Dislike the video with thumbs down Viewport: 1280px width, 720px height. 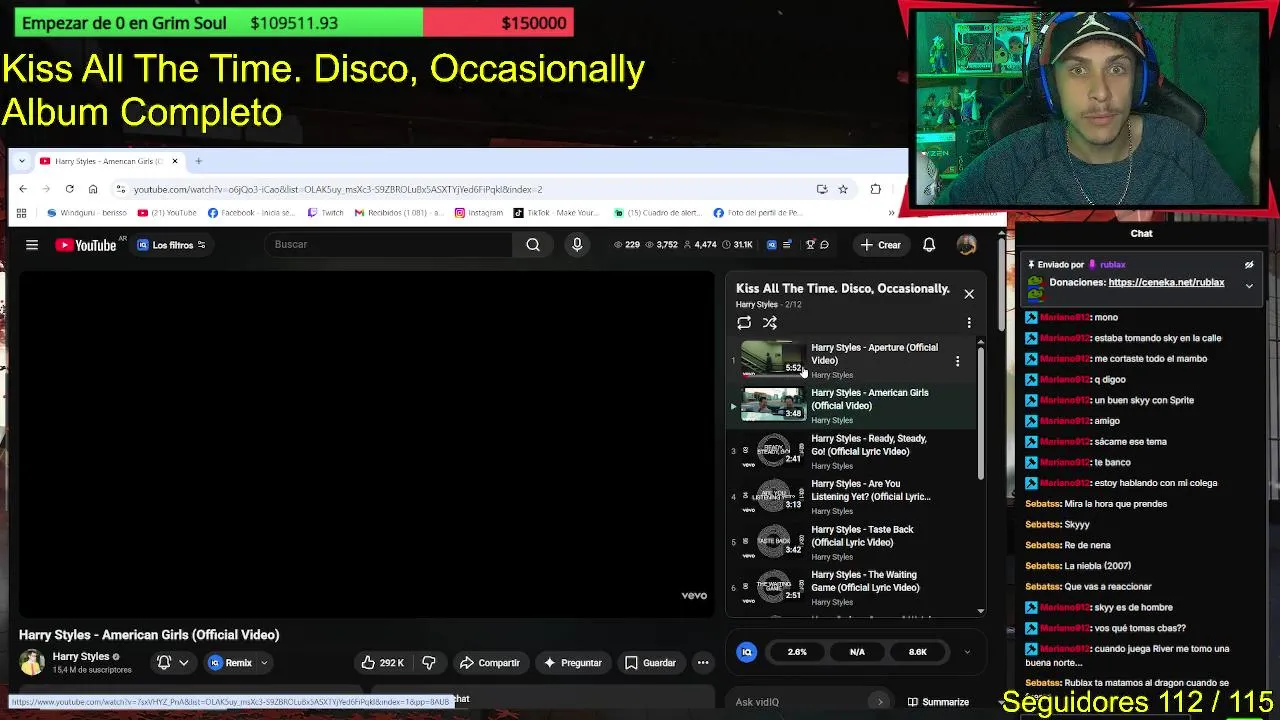pyautogui.click(x=429, y=663)
